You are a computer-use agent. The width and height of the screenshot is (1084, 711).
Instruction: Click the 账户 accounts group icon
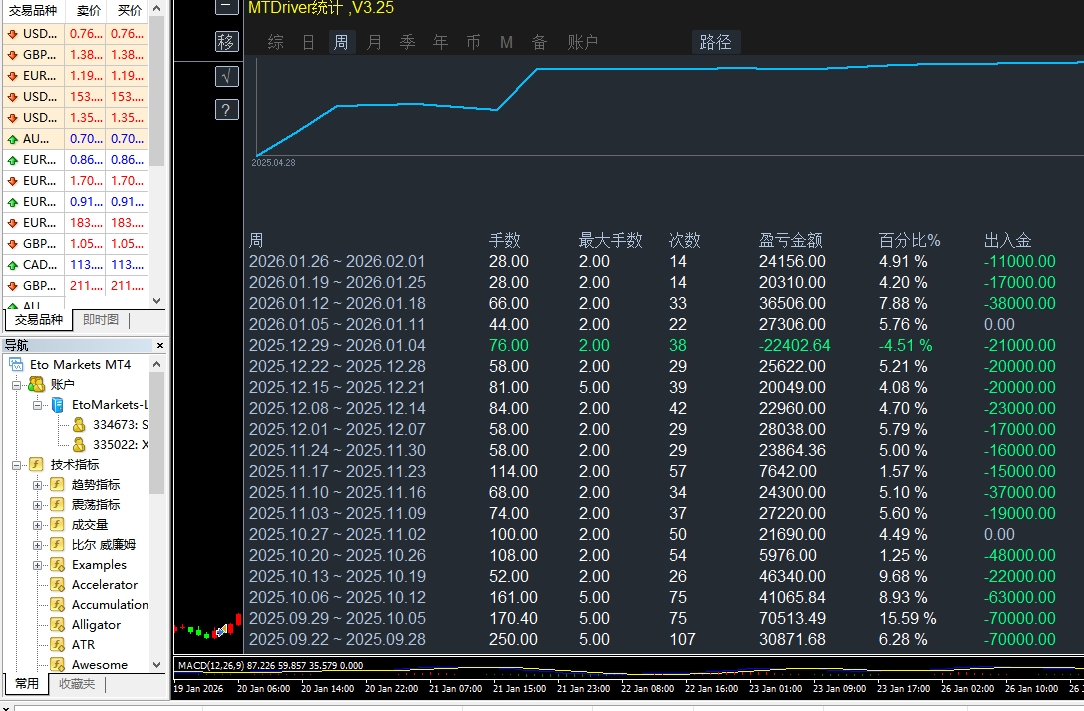coord(37,385)
